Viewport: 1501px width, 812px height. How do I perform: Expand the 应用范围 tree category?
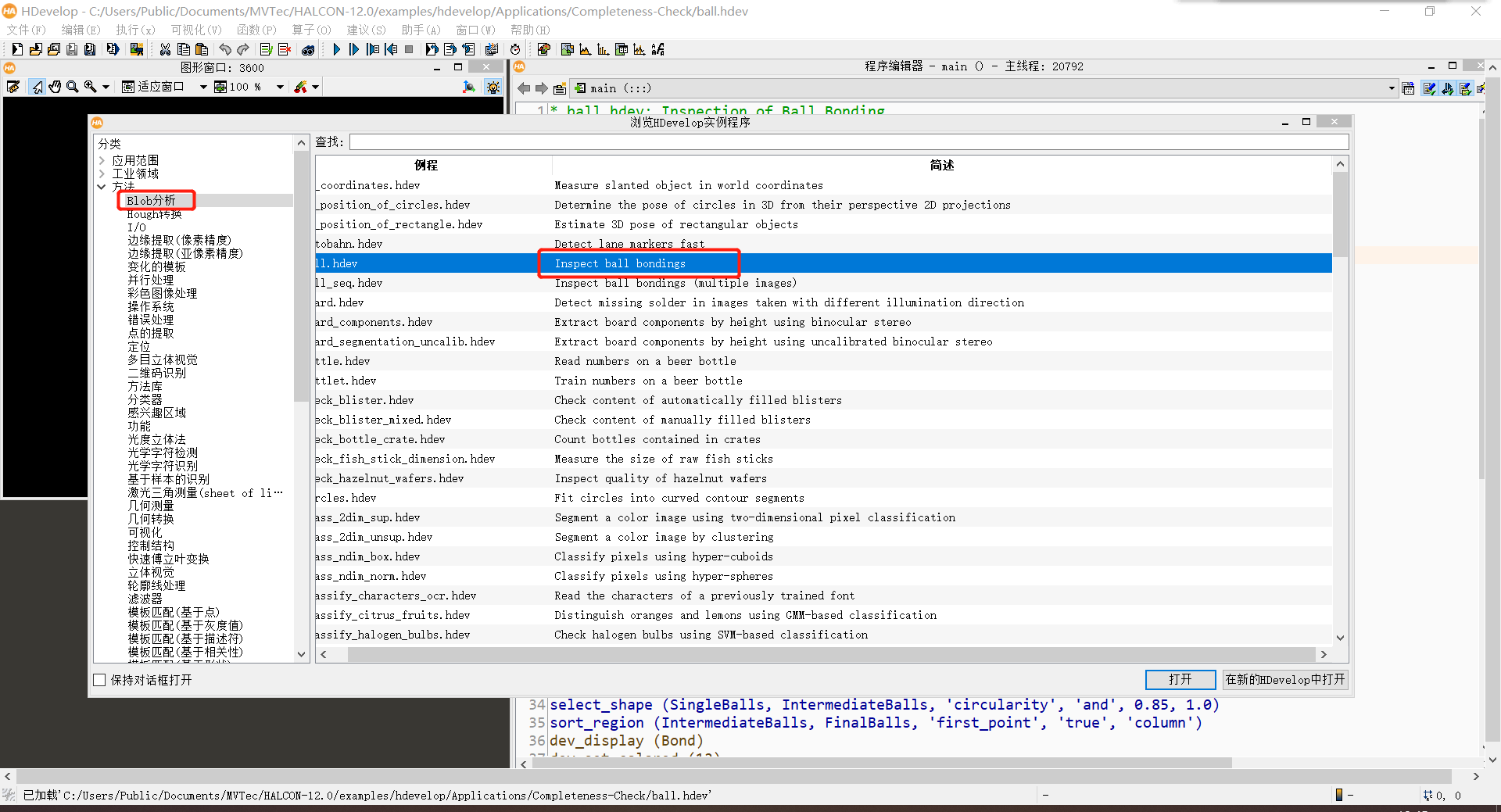[x=102, y=160]
